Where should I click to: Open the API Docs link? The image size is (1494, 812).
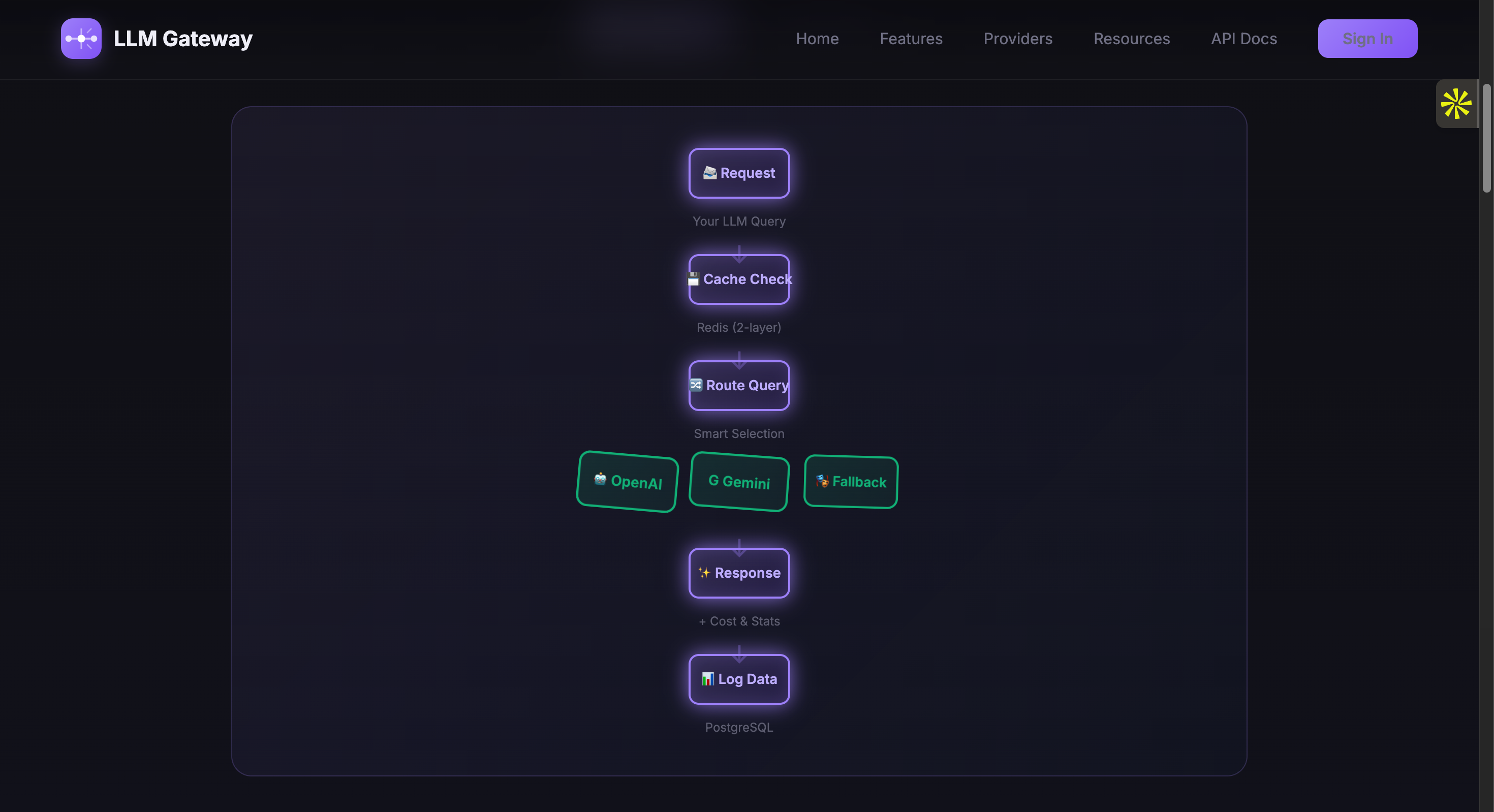1243,38
